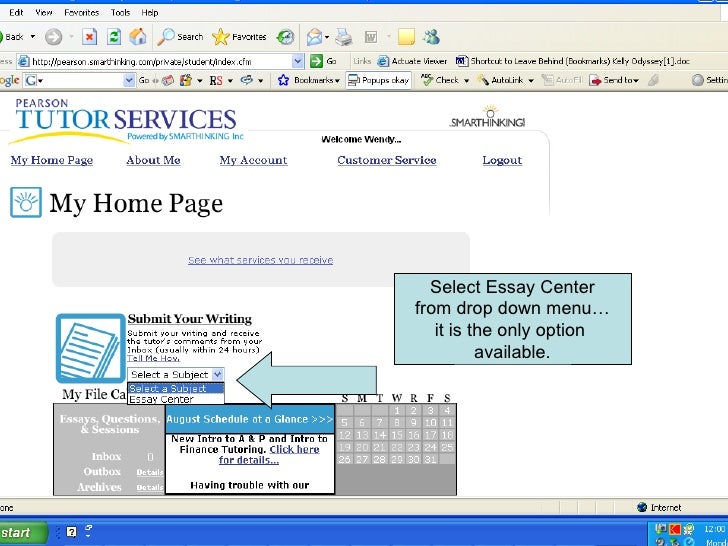Expand the address bar dropdown arrow
This screenshot has width=728, height=546.
point(298,61)
